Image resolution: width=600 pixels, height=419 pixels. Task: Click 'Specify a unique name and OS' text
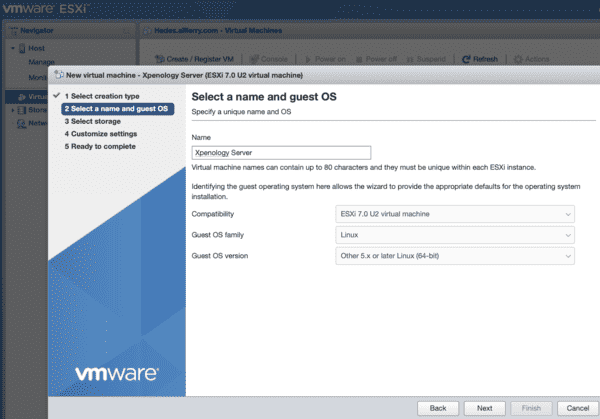241,112
